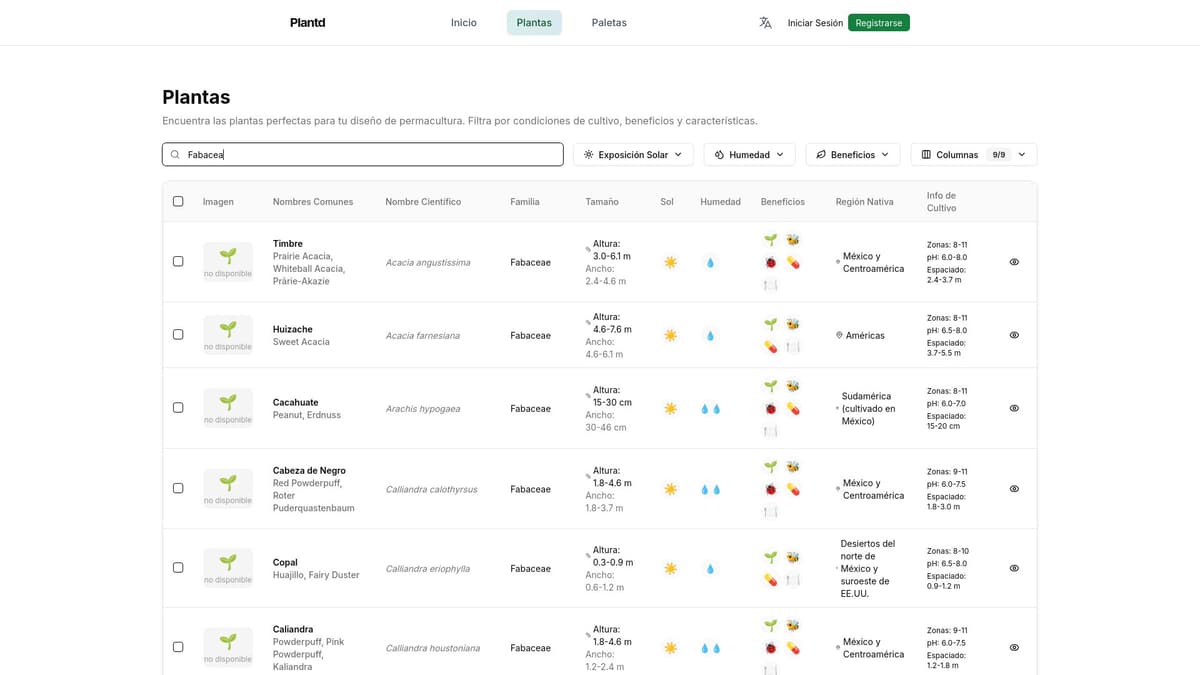Click the eye icon in Cacahuate row
Image resolution: width=1200 pixels, height=675 pixels.
click(1014, 408)
